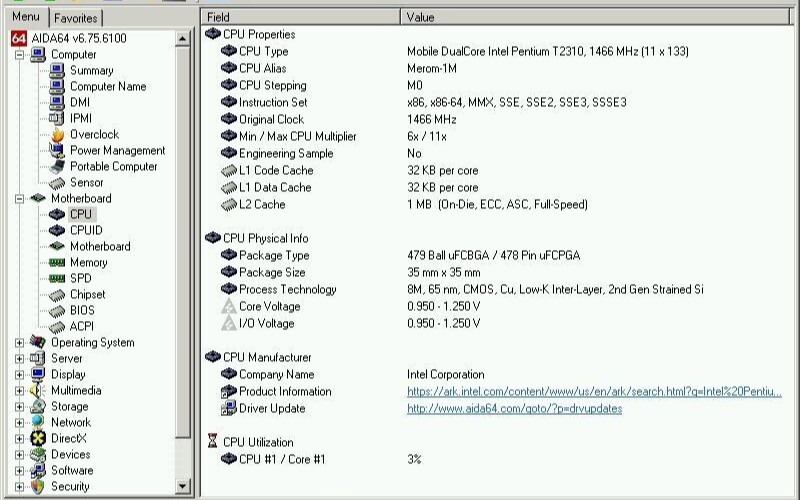Viewport: 800px width, 500px height.
Task: Click the CPU Utilization hourglass icon
Action: coord(213,441)
